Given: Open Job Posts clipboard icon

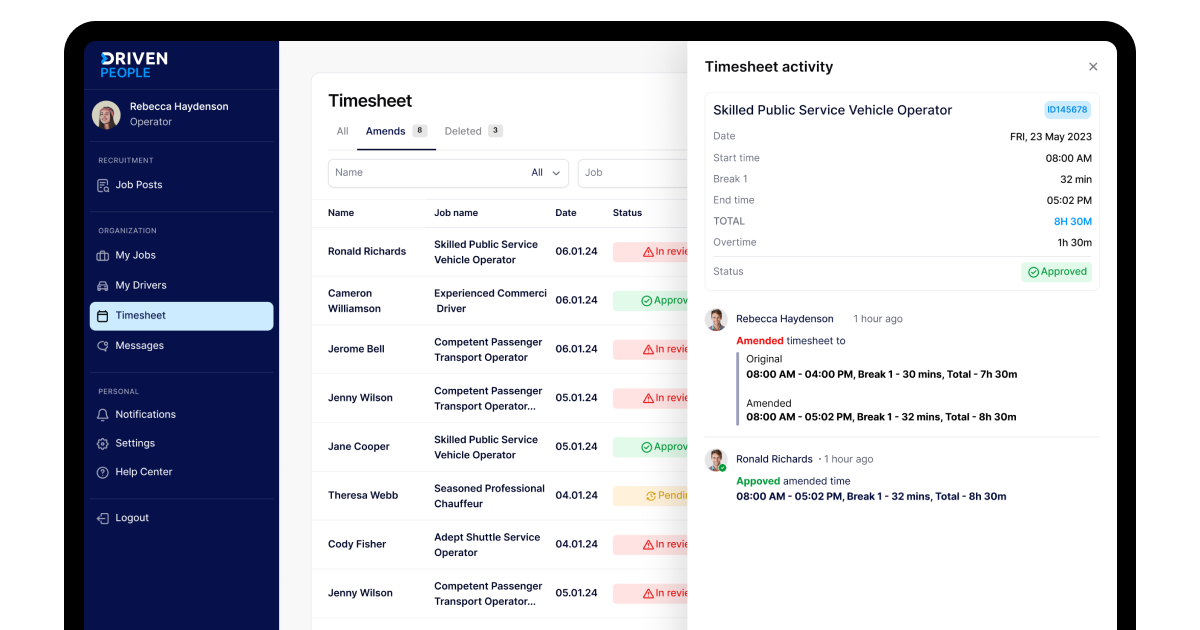Looking at the screenshot, I should tap(103, 185).
